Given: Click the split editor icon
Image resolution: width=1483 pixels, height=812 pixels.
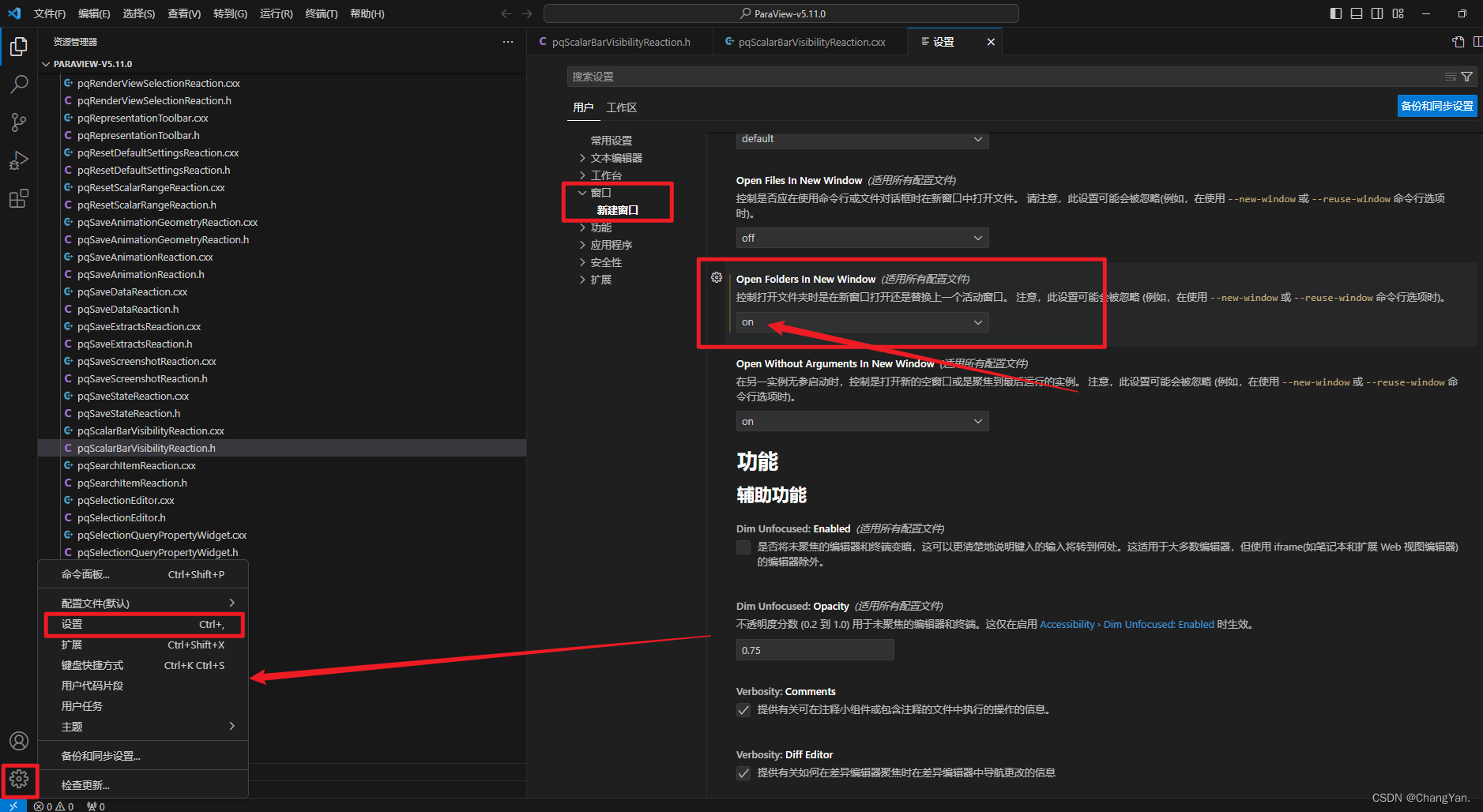Looking at the screenshot, I should pos(1477,42).
